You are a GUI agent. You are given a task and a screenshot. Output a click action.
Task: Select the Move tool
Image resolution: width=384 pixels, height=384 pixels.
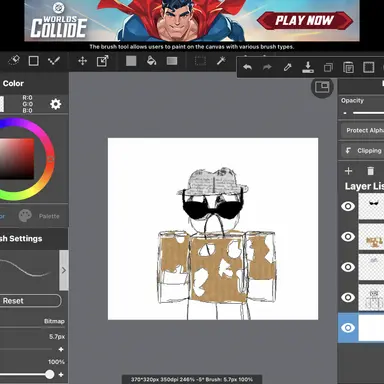coord(82,61)
